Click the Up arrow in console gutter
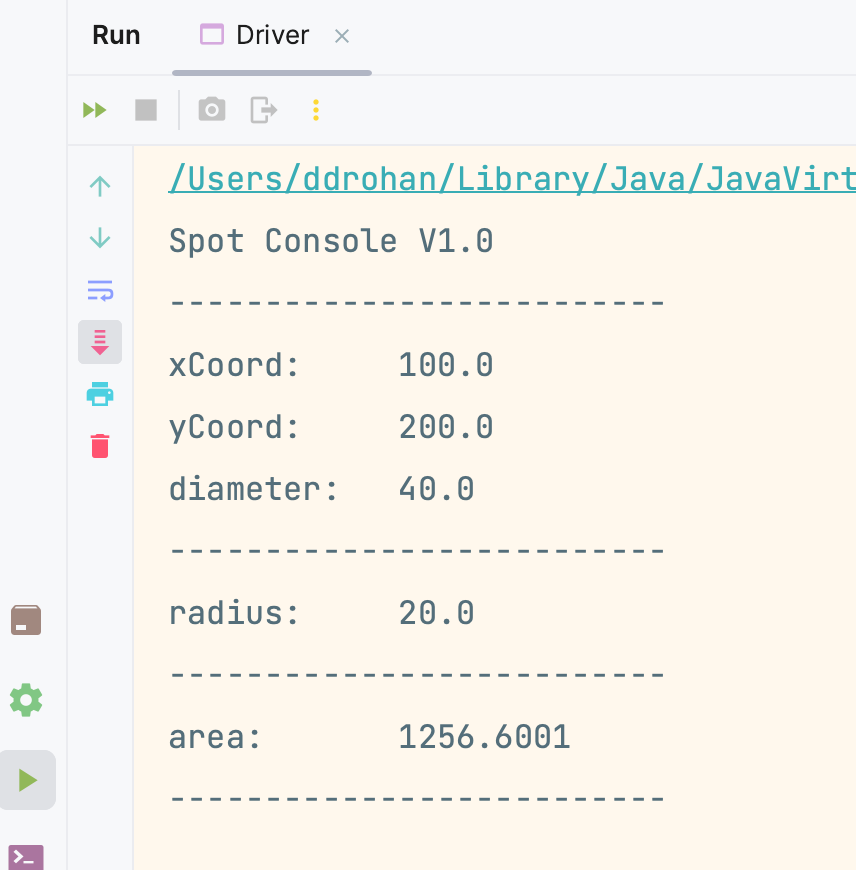Screen dimensions: 856x870 click(x=100, y=186)
